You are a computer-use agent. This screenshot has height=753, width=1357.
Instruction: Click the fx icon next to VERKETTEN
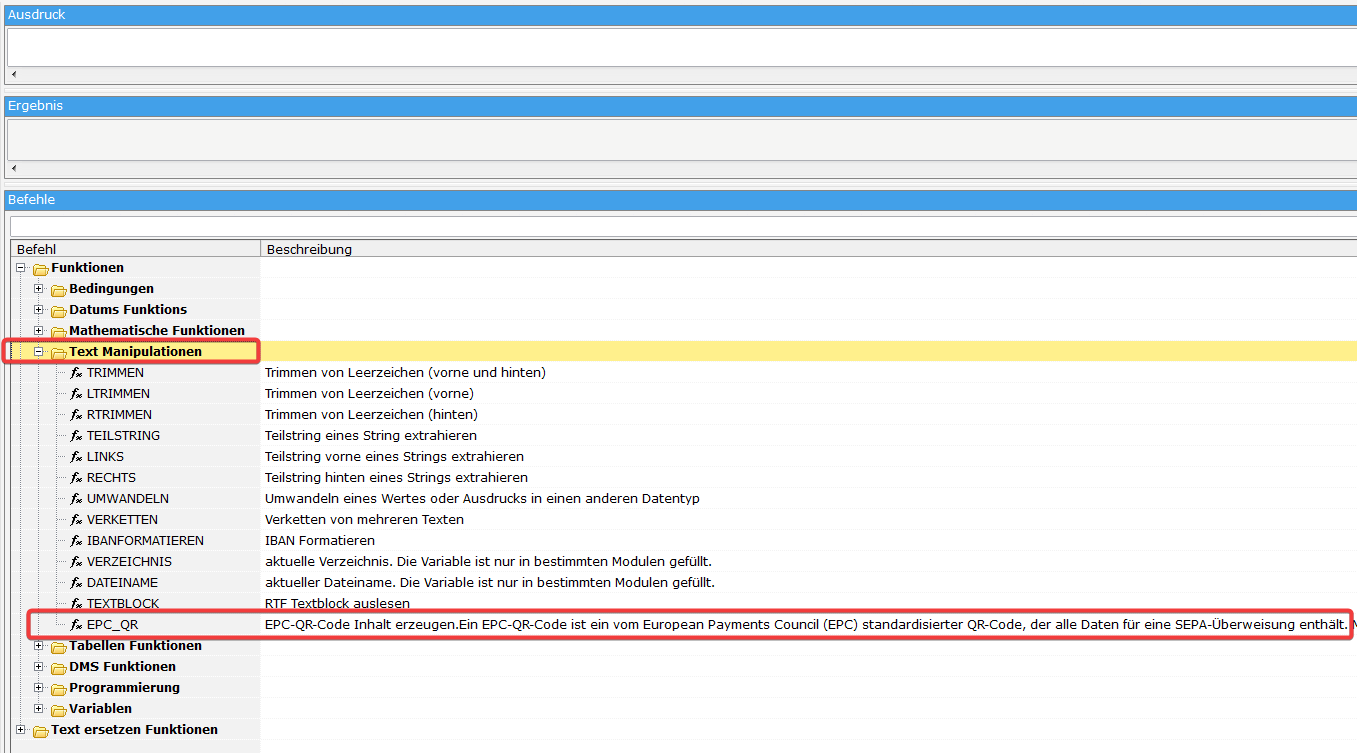point(76,520)
